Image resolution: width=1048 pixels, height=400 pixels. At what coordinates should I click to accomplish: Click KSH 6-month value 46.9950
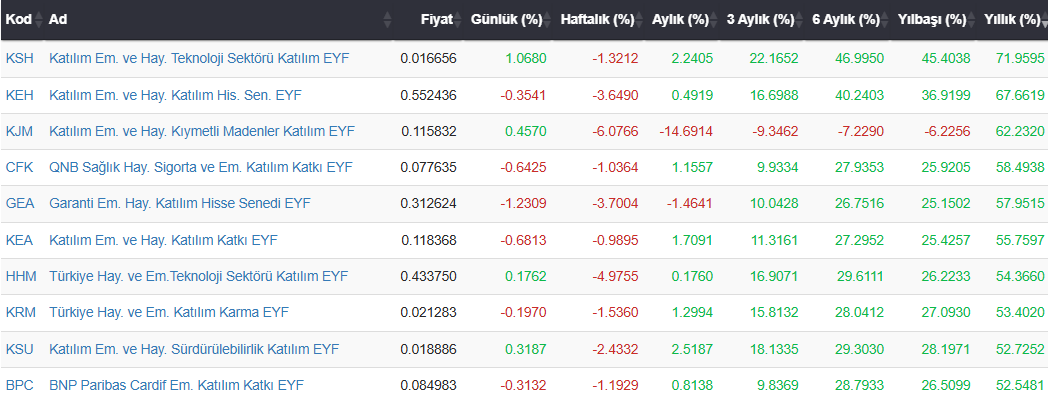[x=860, y=59]
